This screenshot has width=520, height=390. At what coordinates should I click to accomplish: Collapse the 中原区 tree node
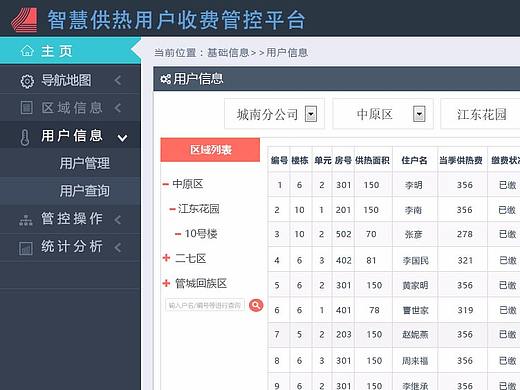(166, 184)
